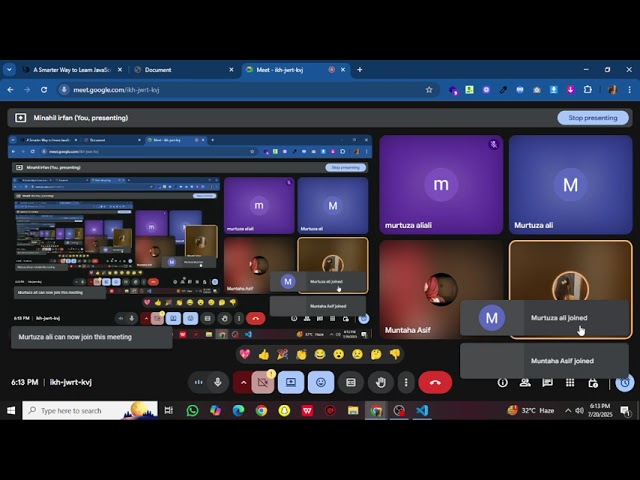Open the Activities icon
The image size is (640, 480).
pos(571,382)
